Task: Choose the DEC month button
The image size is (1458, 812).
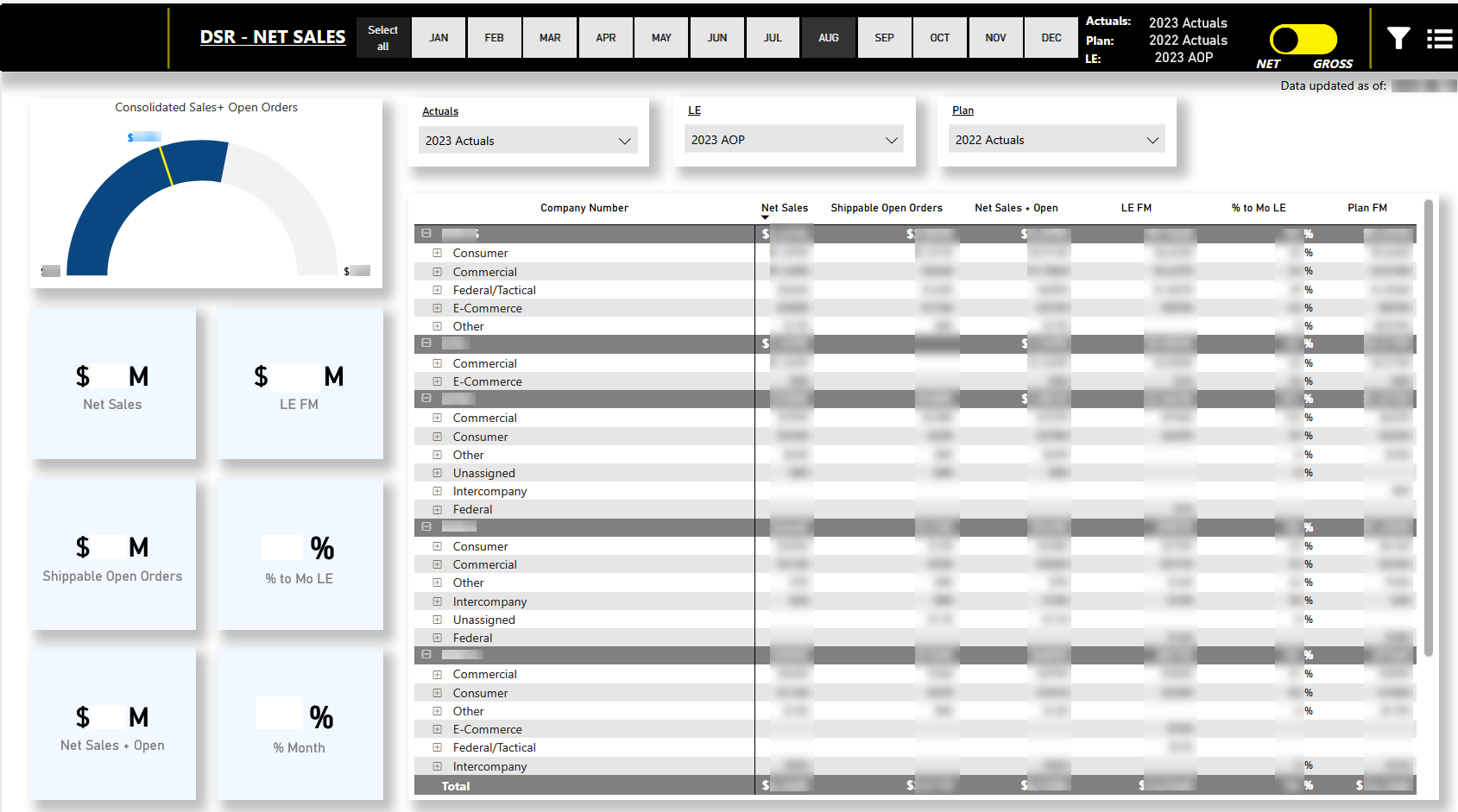Action: coord(1051,38)
